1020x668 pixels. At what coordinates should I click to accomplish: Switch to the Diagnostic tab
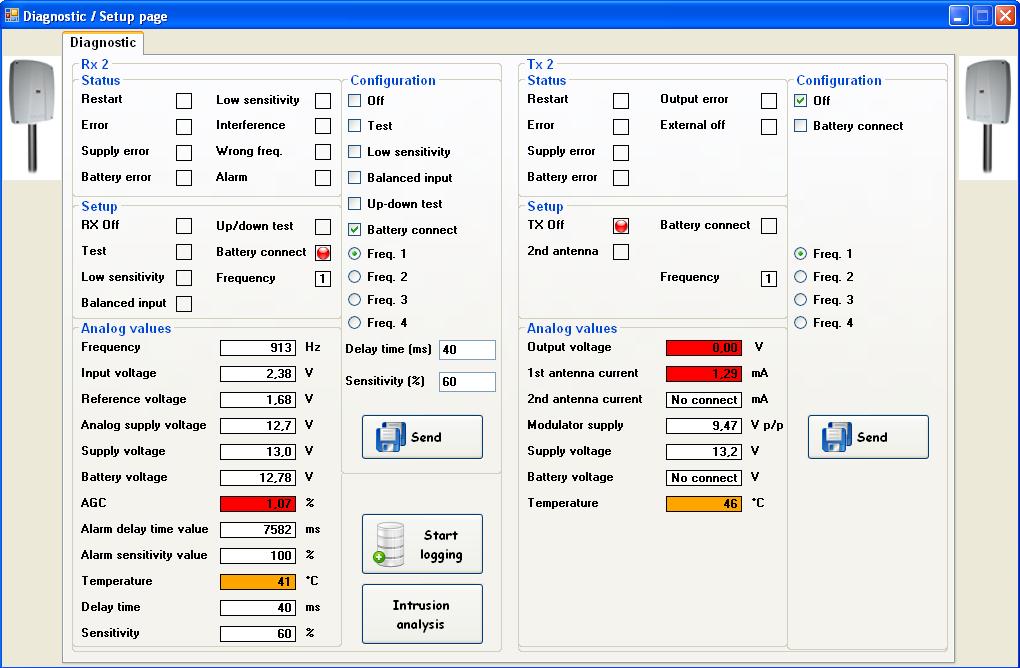(x=103, y=43)
